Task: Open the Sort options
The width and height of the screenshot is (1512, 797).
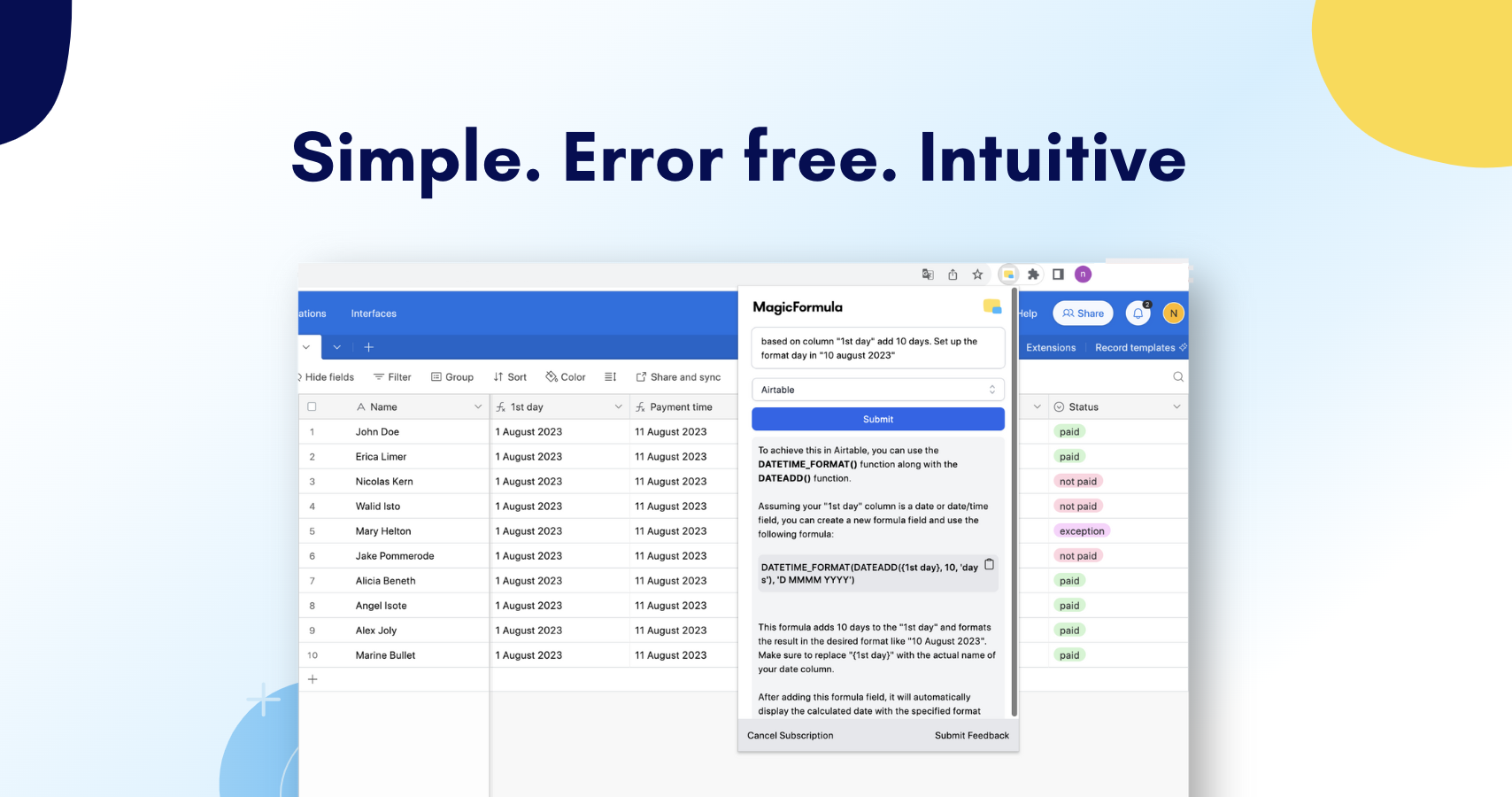Action: click(511, 376)
